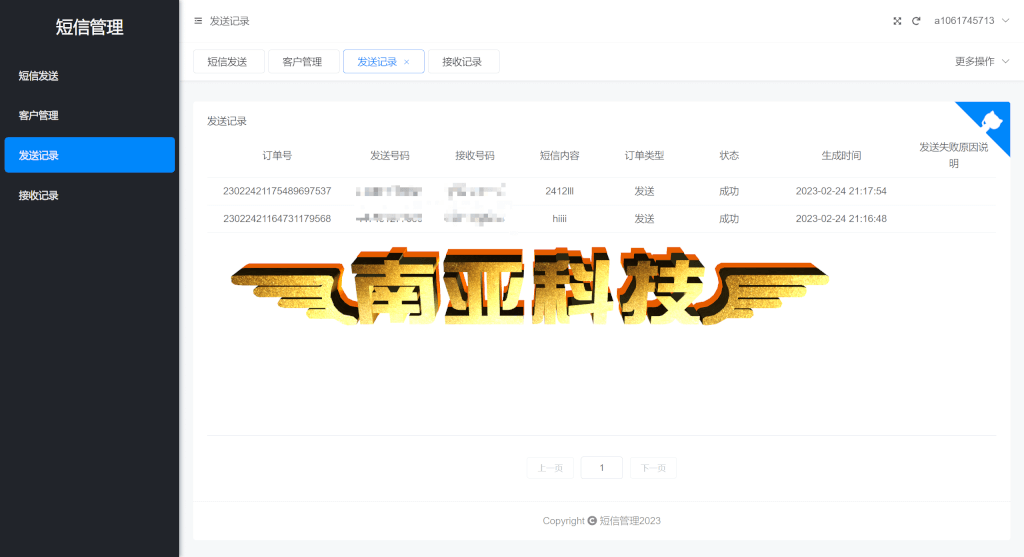The image size is (1024, 557).
Task: Select 发送记录 in the sidebar
Action: [x=89, y=155]
